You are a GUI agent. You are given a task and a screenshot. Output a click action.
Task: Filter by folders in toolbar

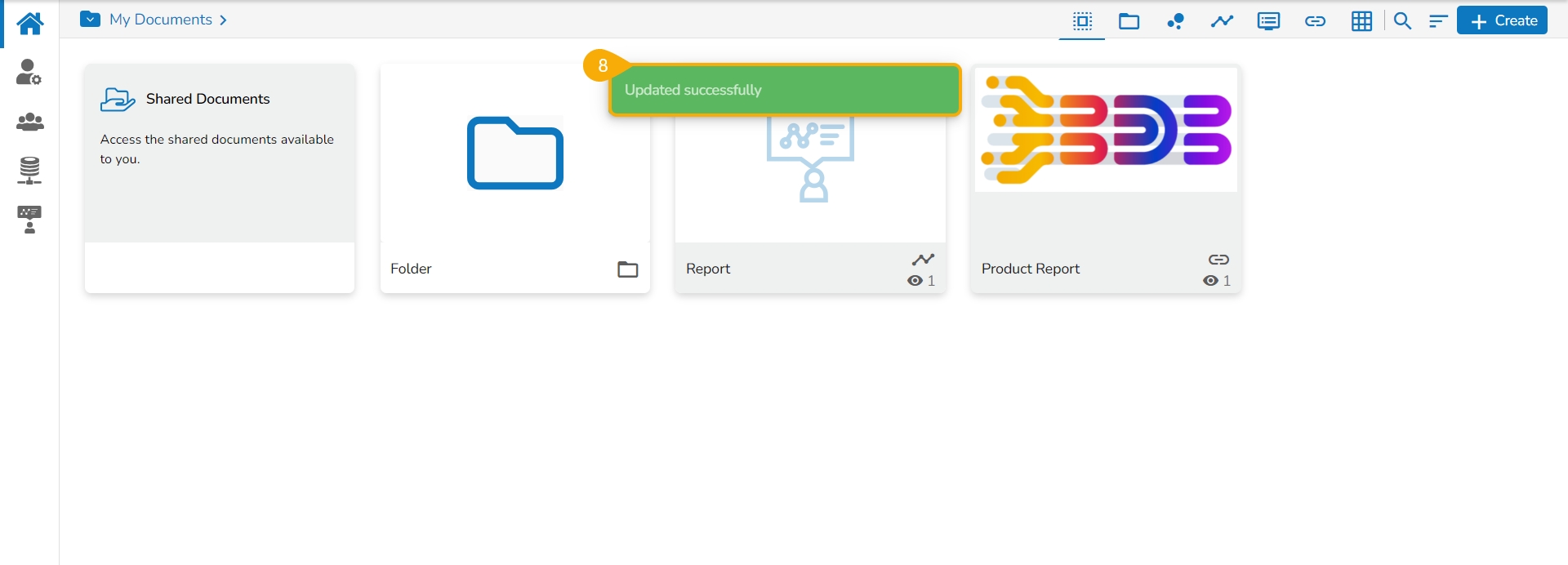[1129, 22]
